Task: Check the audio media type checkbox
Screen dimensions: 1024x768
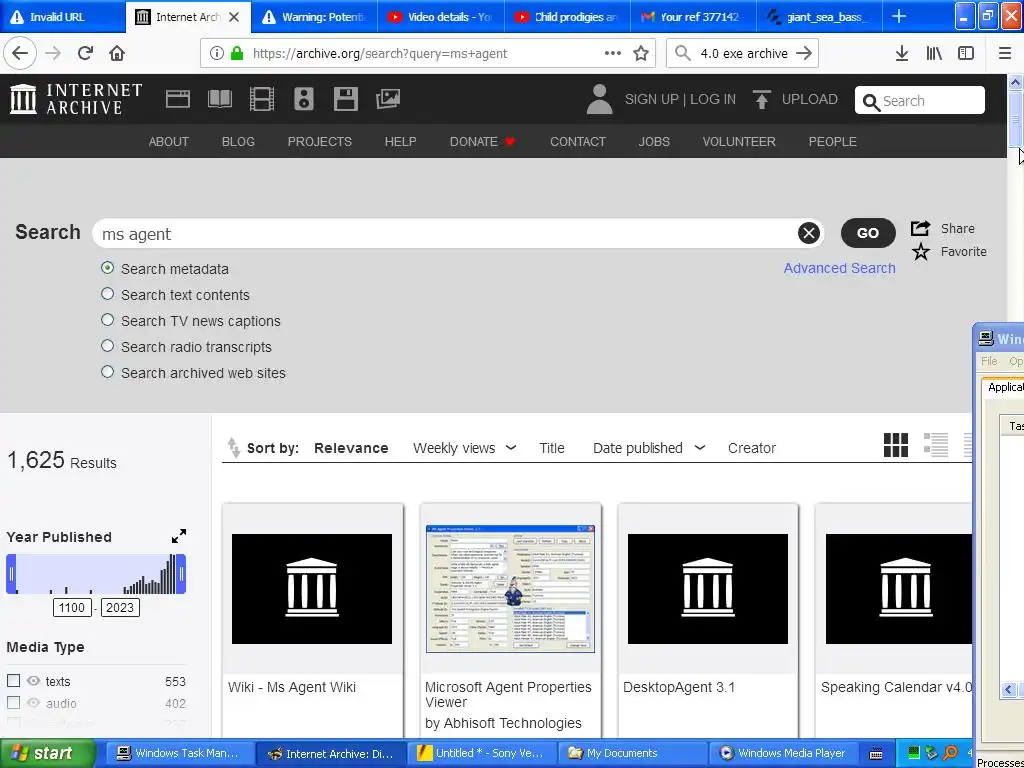Action: (x=13, y=703)
